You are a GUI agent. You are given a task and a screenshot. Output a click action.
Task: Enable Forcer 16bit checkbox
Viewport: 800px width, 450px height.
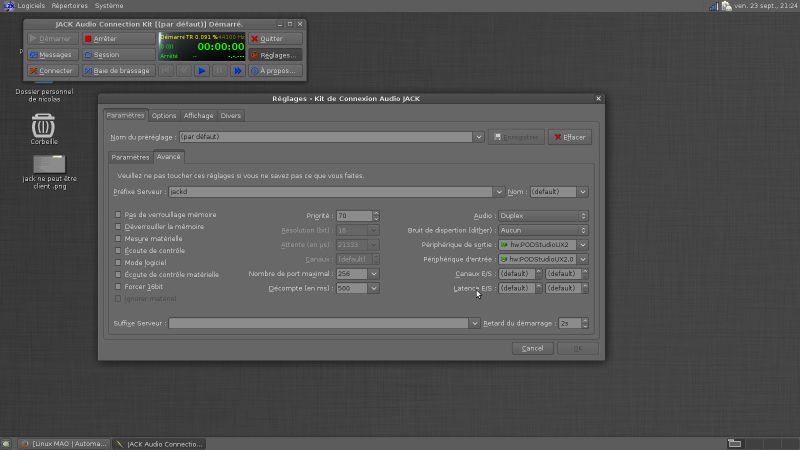(x=118, y=287)
